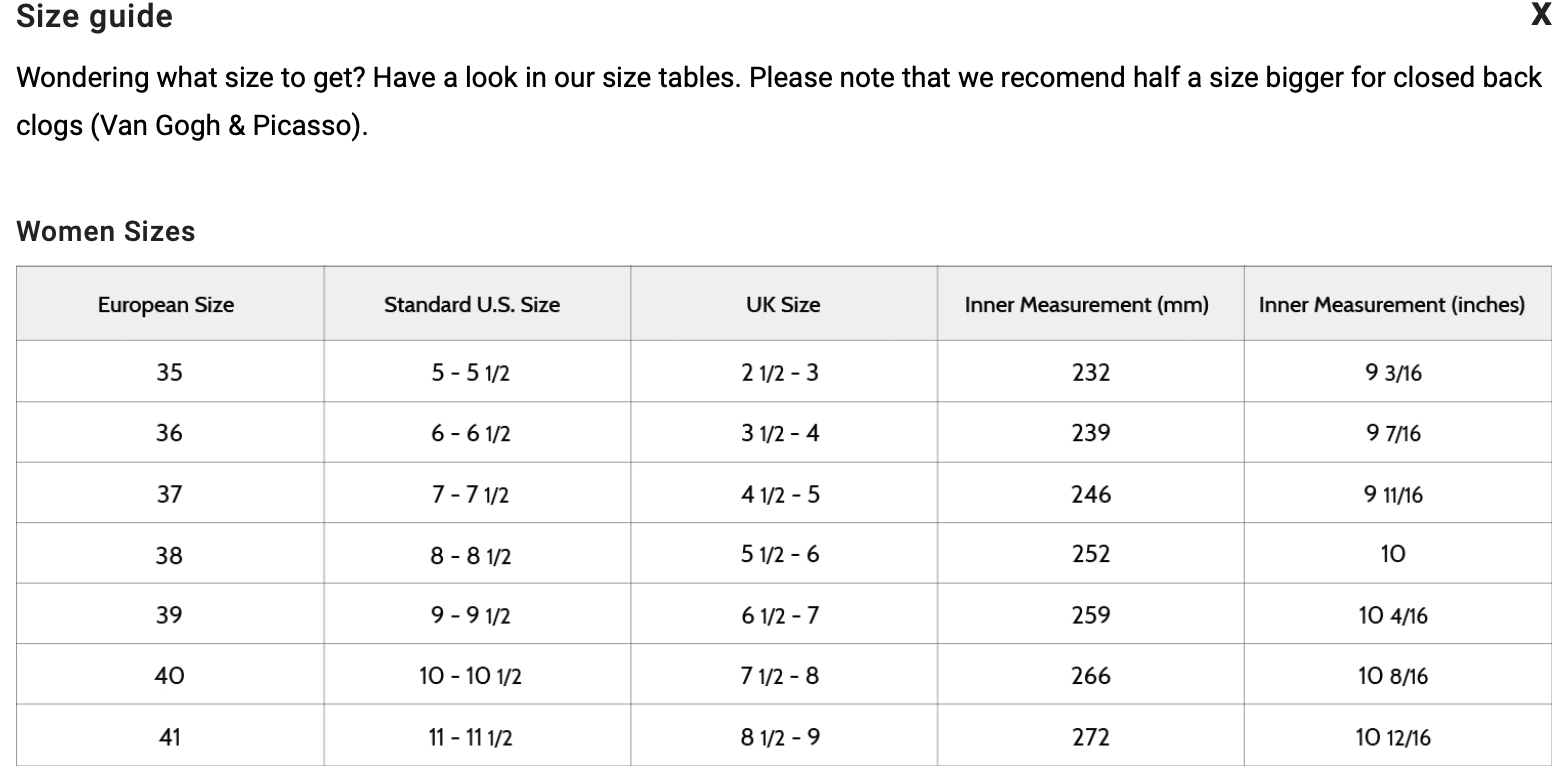Click the Women Sizes heading
The width and height of the screenshot is (1562, 778).
point(106,232)
